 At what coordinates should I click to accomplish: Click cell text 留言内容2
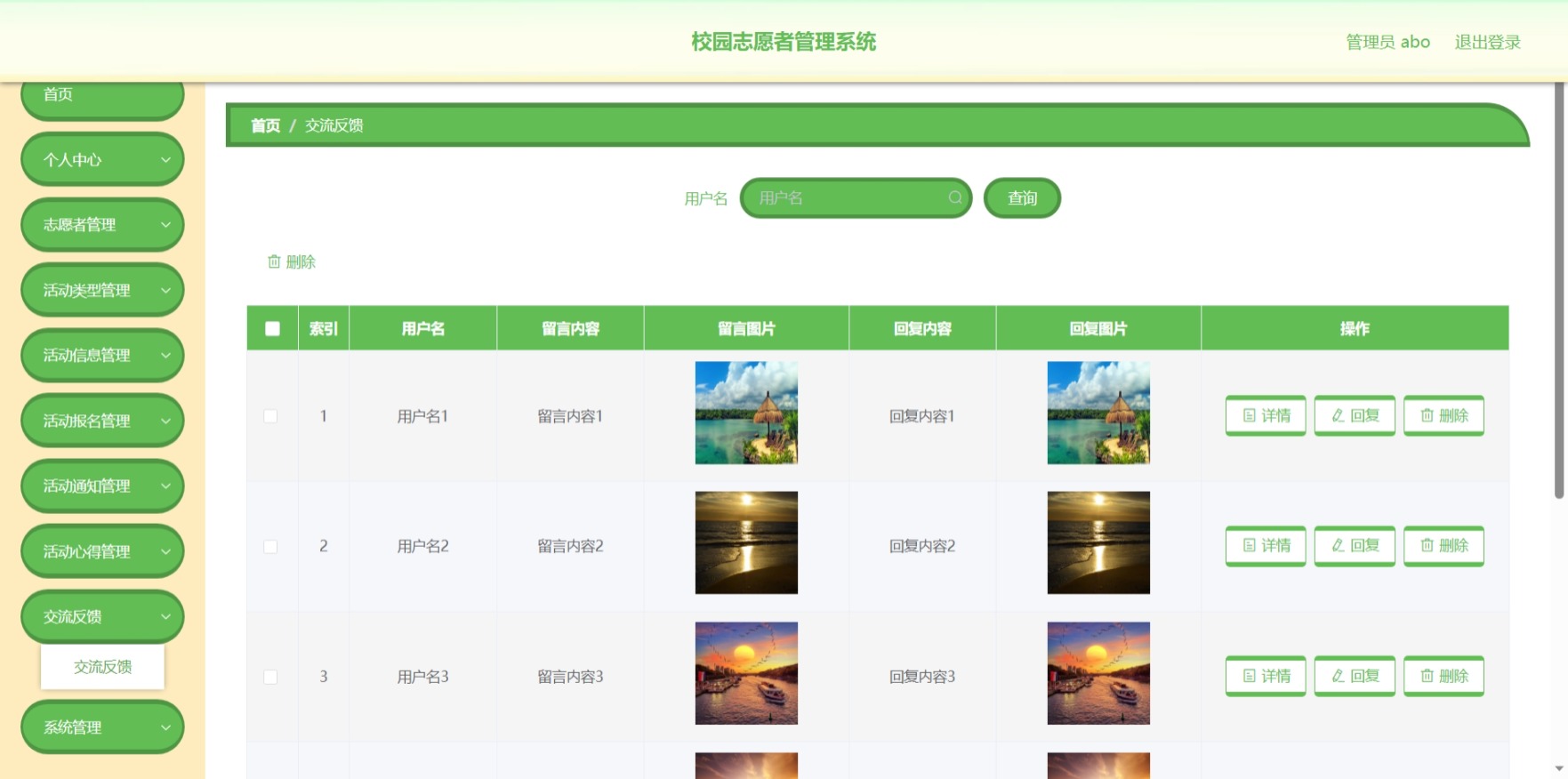(x=570, y=546)
